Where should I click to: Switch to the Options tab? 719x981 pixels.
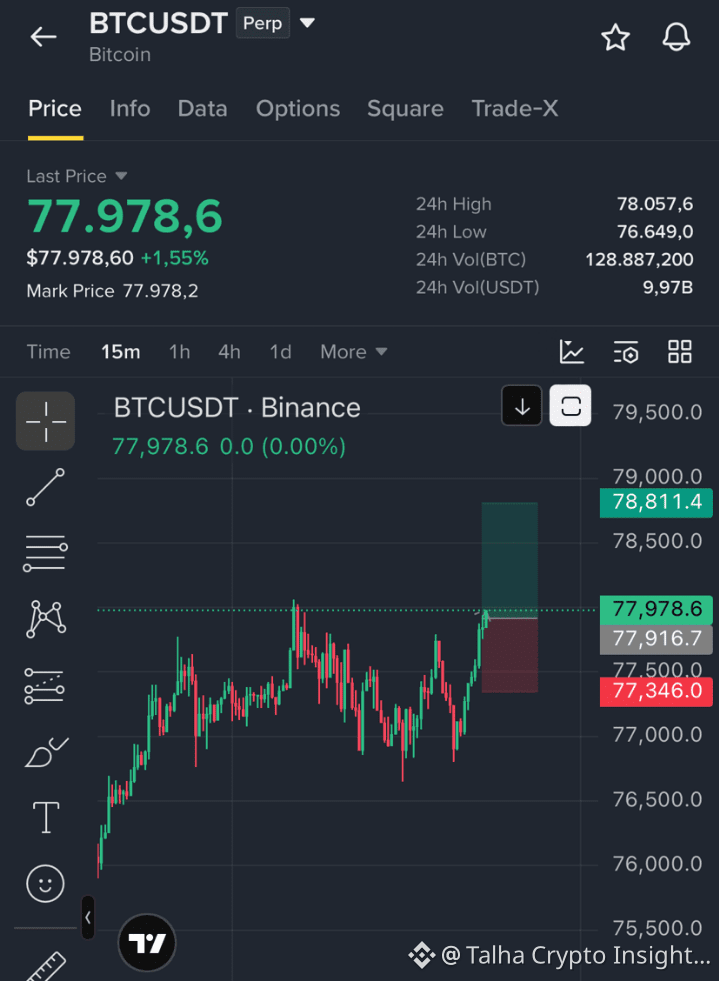click(298, 109)
